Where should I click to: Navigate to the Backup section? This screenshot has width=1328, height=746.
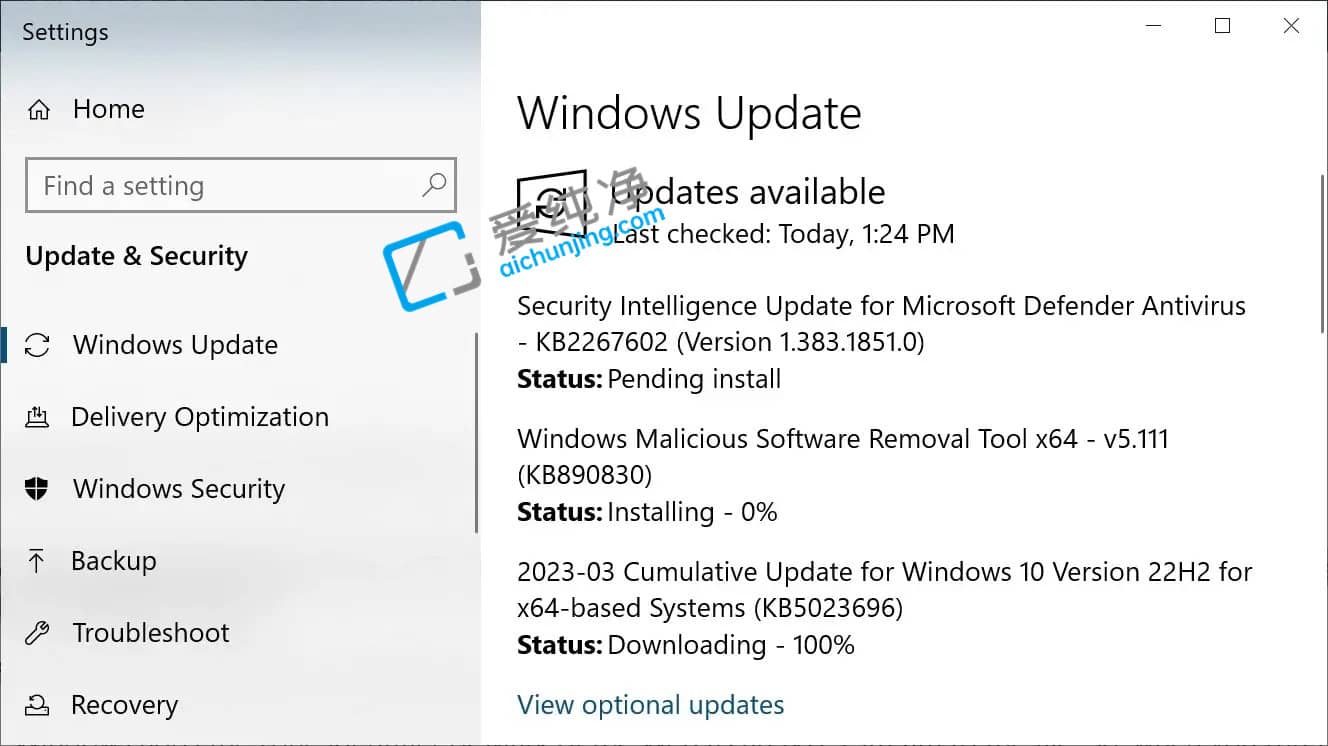click(113, 560)
